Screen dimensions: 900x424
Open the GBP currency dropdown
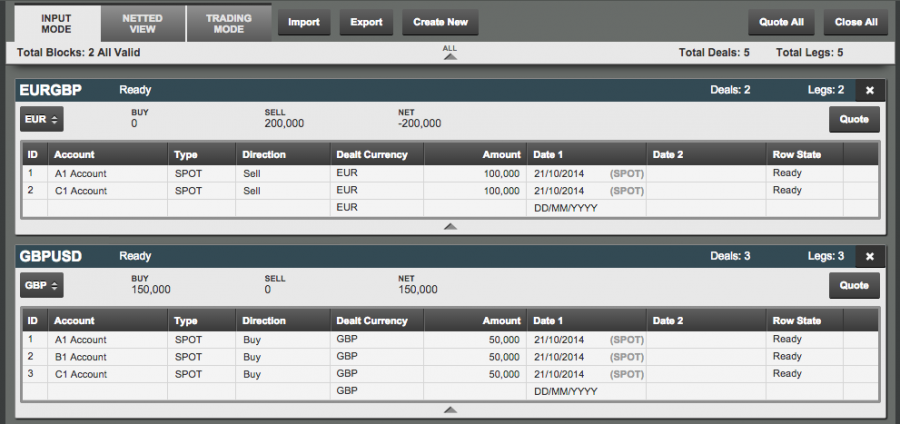[x=42, y=285]
